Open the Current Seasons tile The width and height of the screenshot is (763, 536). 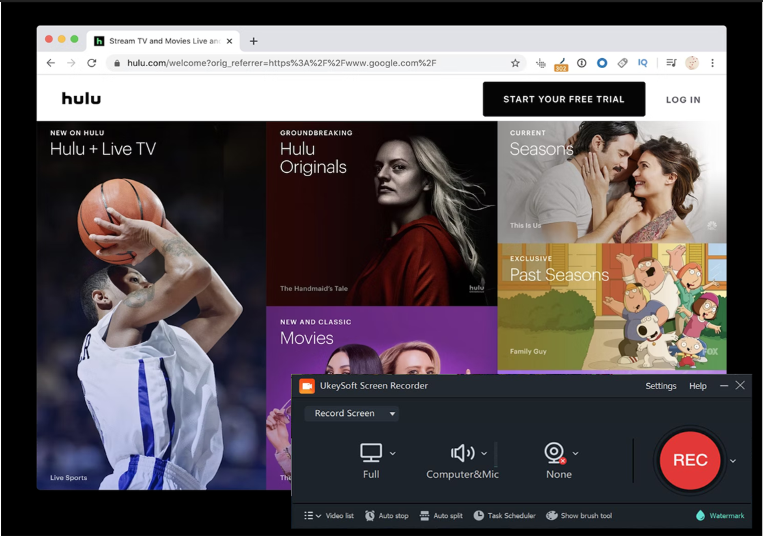pyautogui.click(x=612, y=182)
